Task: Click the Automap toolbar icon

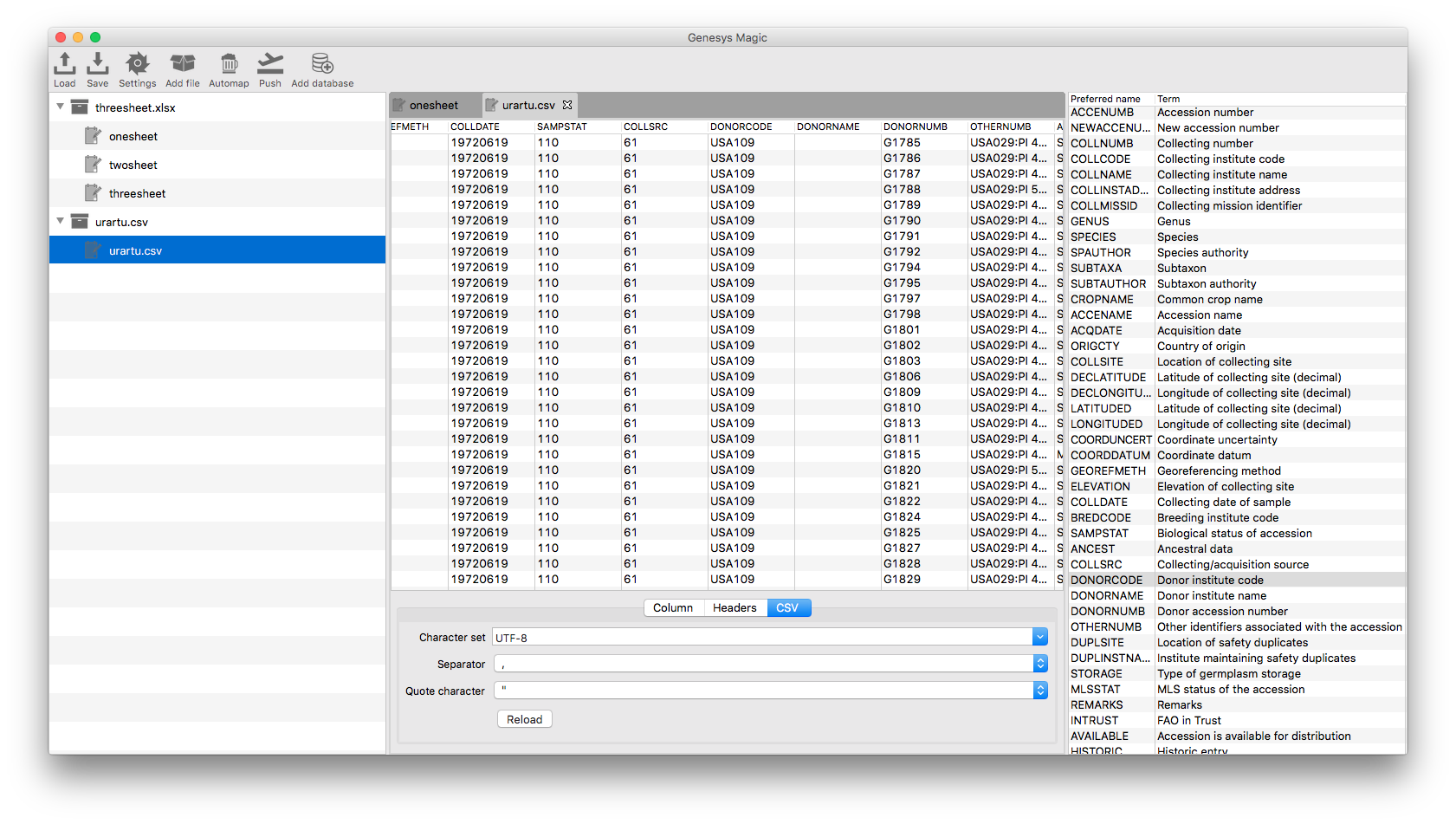Action: [229, 69]
